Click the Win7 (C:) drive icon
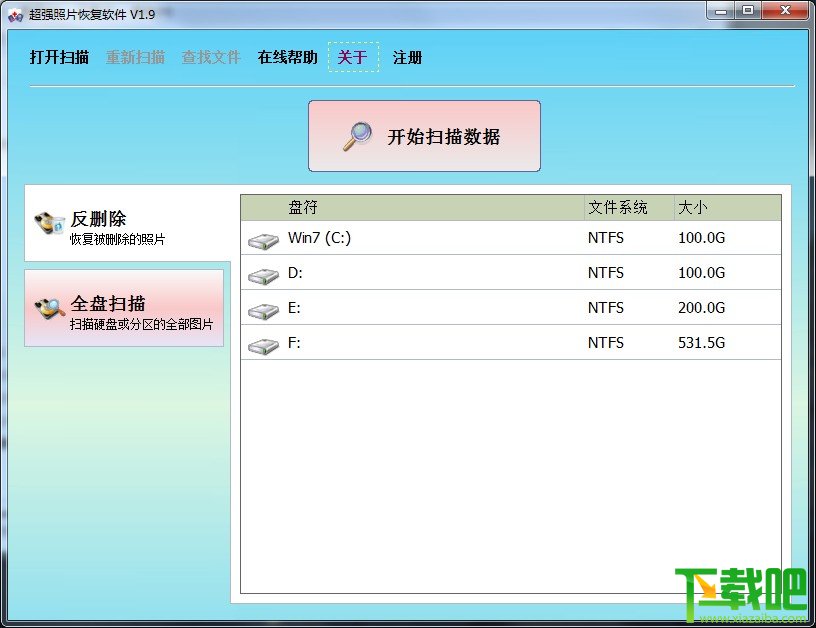The image size is (816, 628). tap(263, 241)
